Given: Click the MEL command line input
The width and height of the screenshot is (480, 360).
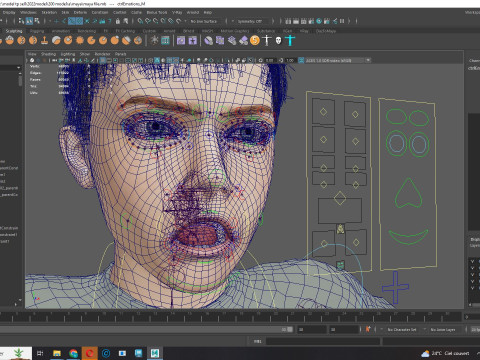Looking at the screenshot, I should point(323,341).
